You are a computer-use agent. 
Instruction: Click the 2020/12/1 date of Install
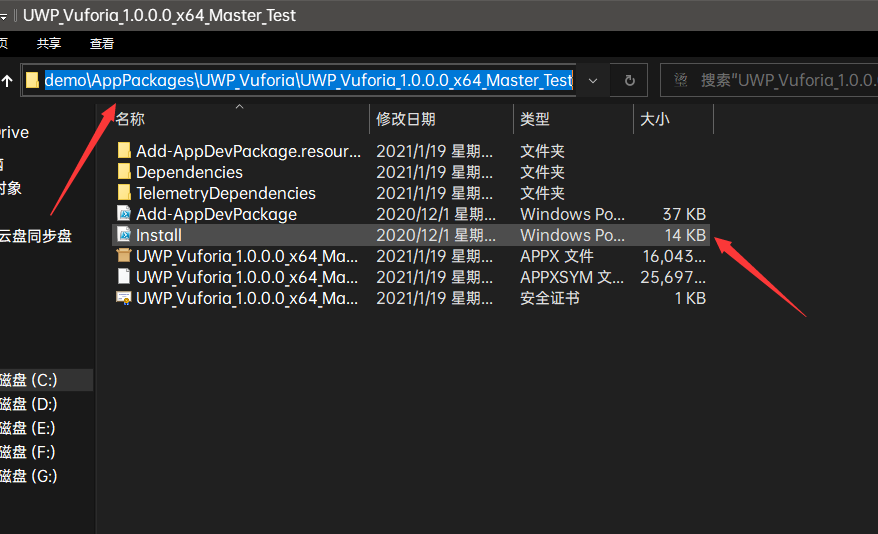click(x=436, y=235)
